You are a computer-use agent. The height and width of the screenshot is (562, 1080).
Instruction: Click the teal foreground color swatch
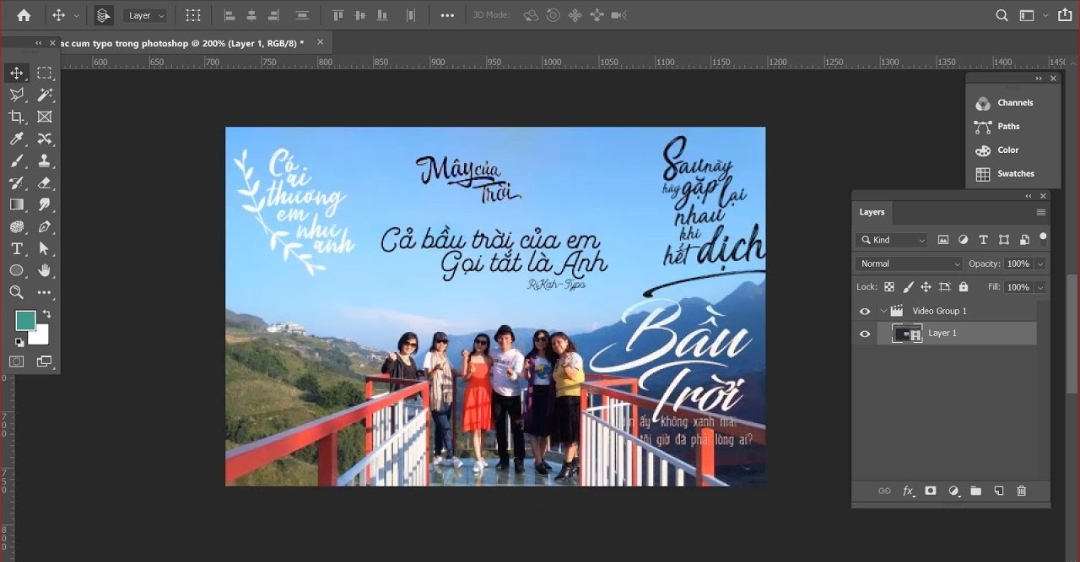point(25,320)
